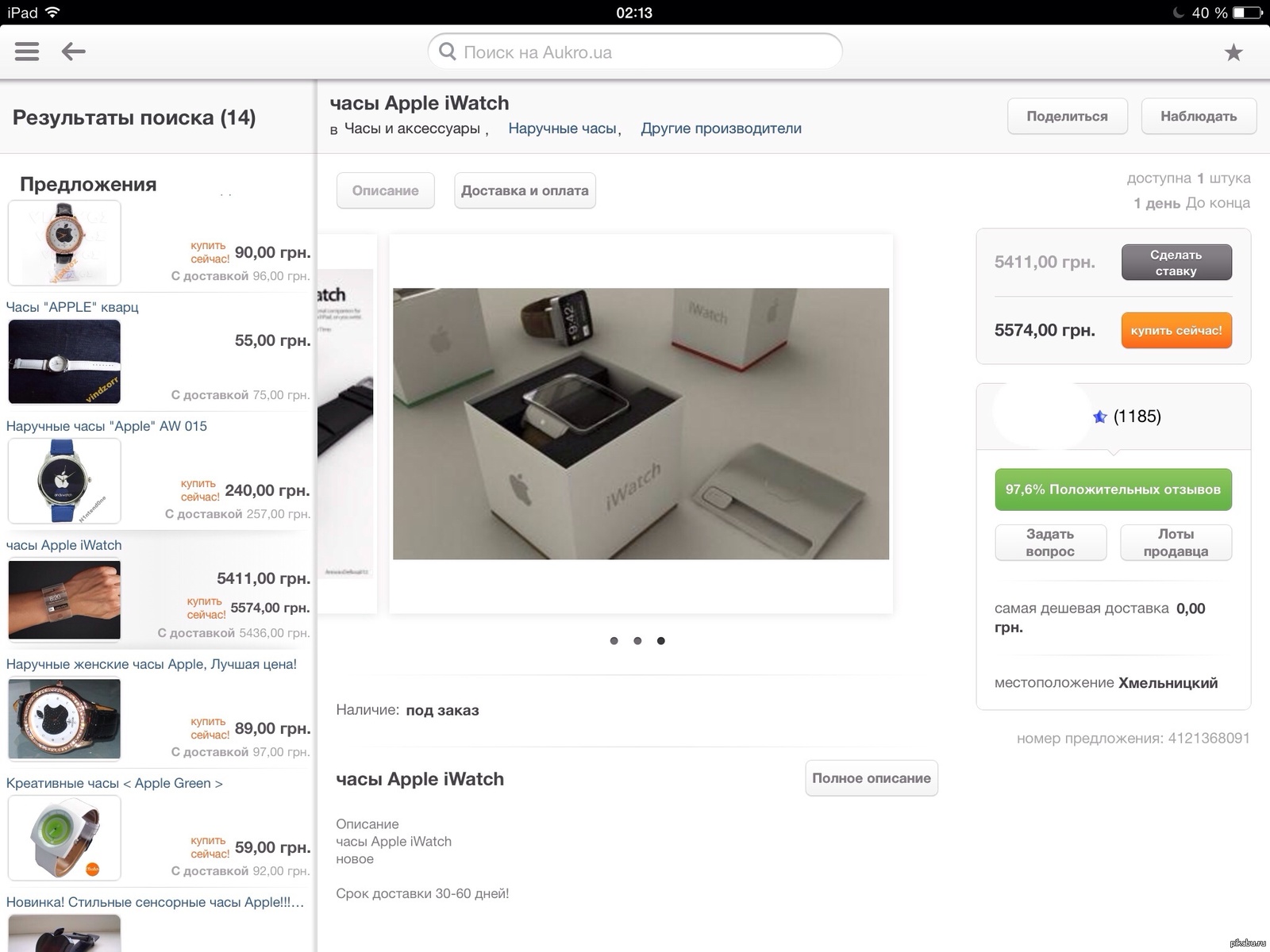Tap the Задать вопрос button
1270x952 pixels.
[x=1050, y=543]
